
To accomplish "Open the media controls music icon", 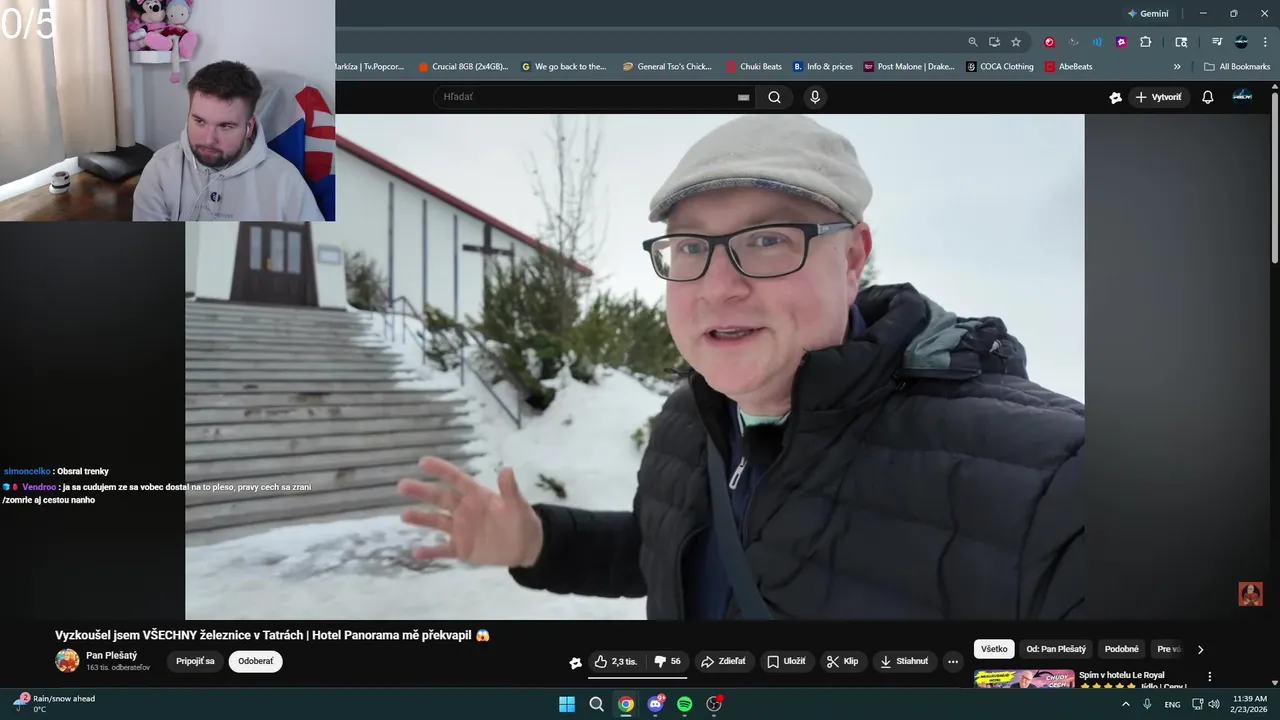I will (x=1217, y=42).
